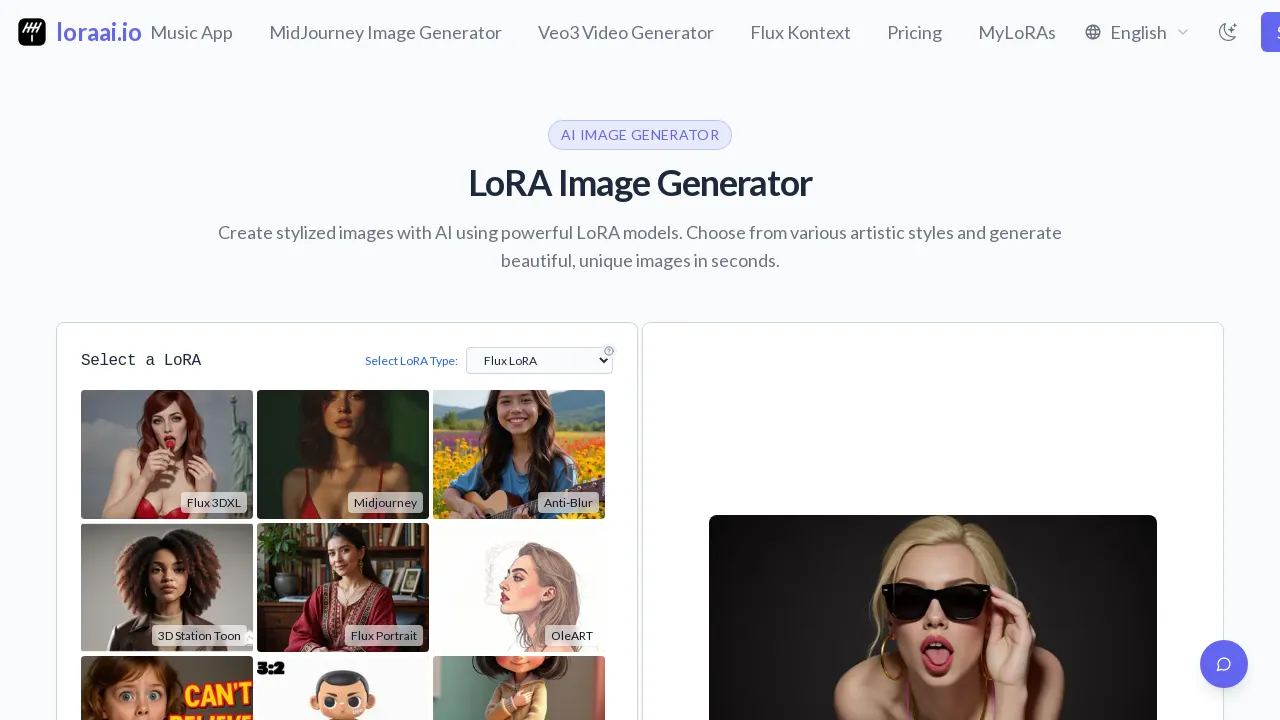Pick the 3D Station Toon LoRA
The width and height of the screenshot is (1280, 720).
(x=166, y=587)
